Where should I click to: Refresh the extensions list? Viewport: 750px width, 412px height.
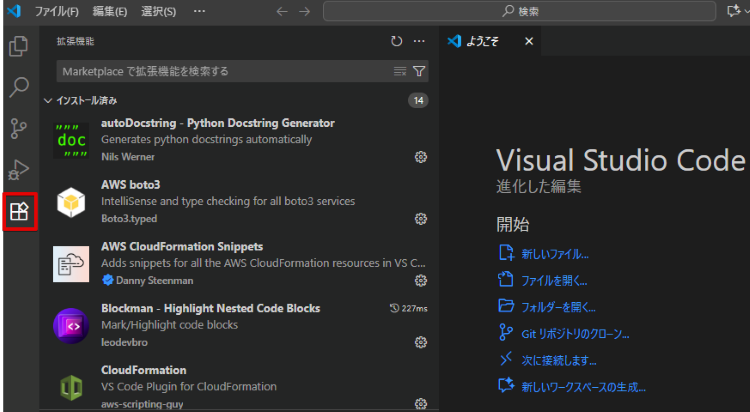point(397,41)
